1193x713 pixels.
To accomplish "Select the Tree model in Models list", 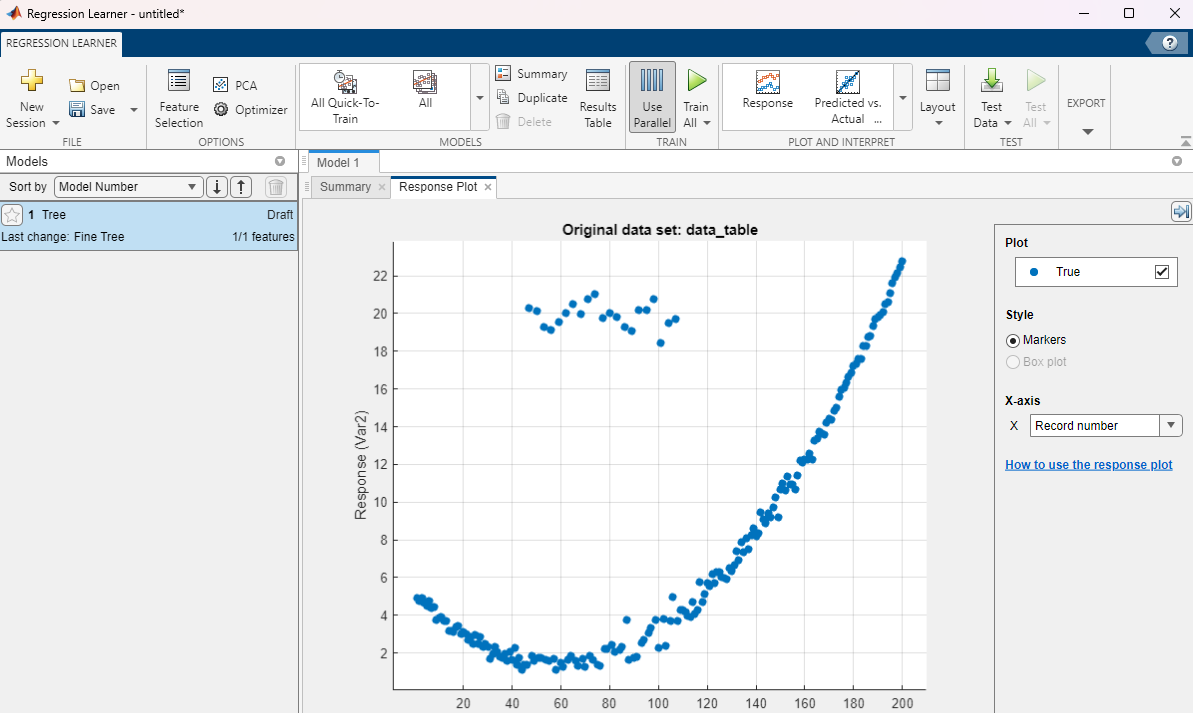I will [150, 226].
